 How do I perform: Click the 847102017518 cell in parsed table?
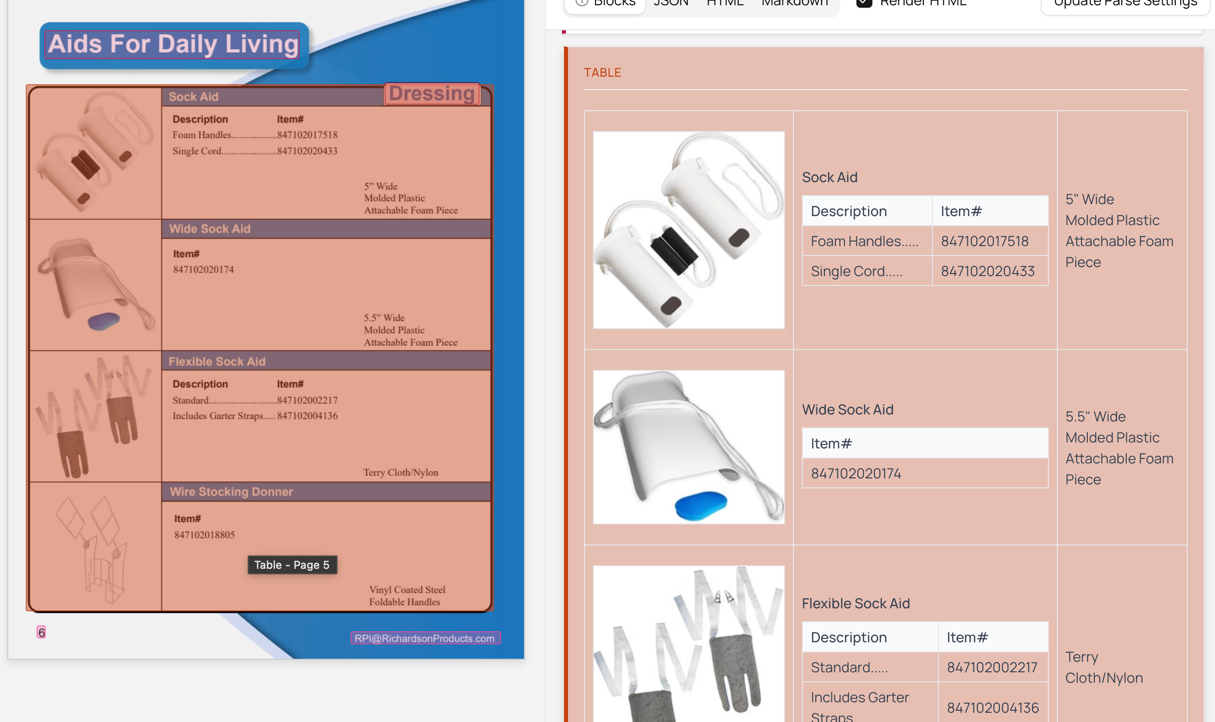[990, 241]
